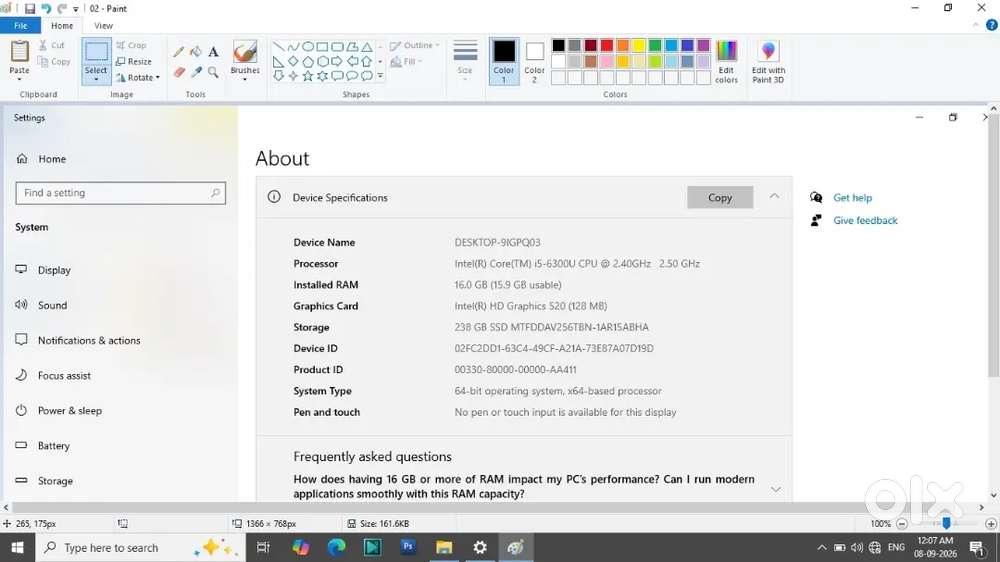This screenshot has height=562, width=1000.
Task: Launch Microsoft Edge from the taskbar
Action: click(337, 547)
